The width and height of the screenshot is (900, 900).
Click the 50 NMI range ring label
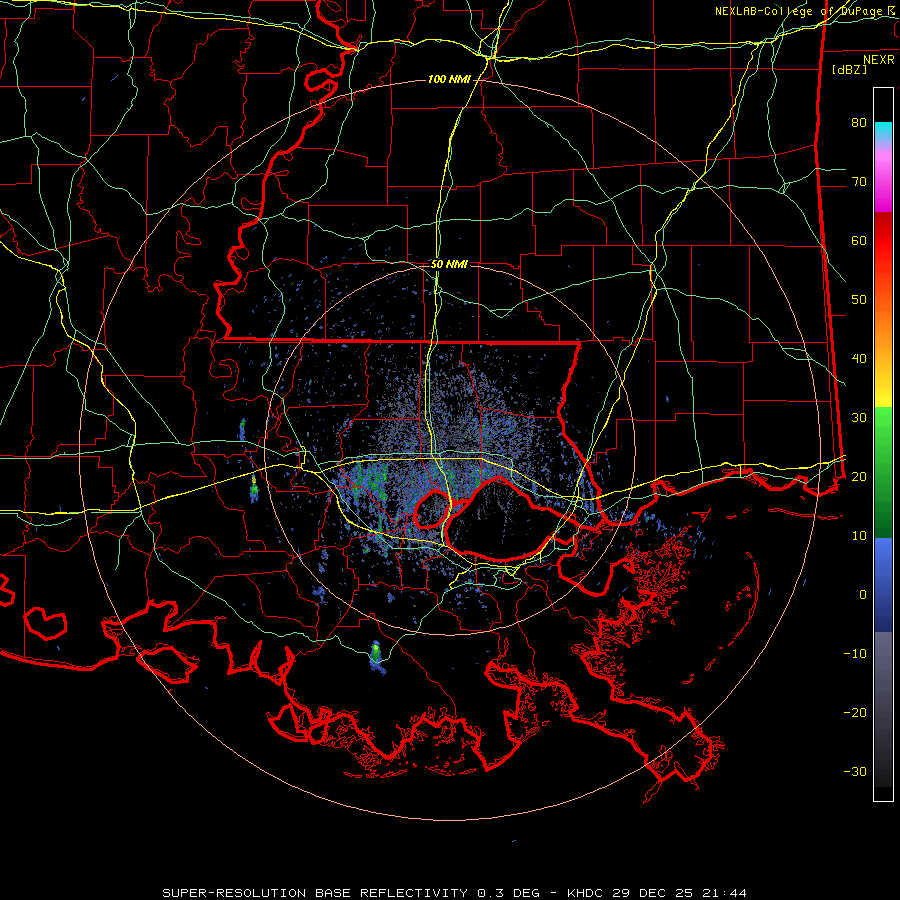(x=449, y=264)
